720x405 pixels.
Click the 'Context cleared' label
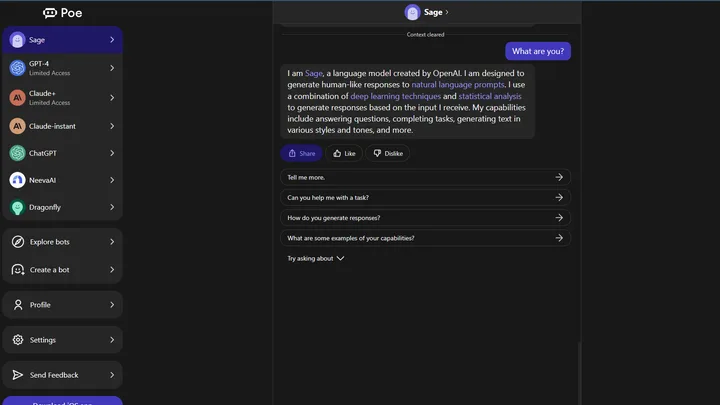point(425,34)
